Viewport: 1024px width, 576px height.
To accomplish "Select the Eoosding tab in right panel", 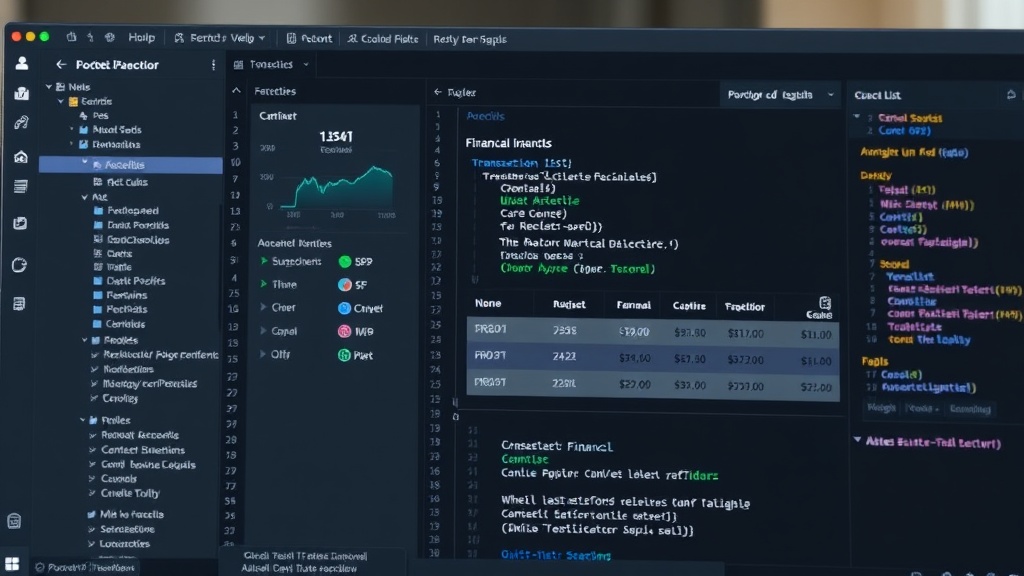I will 970,409.
